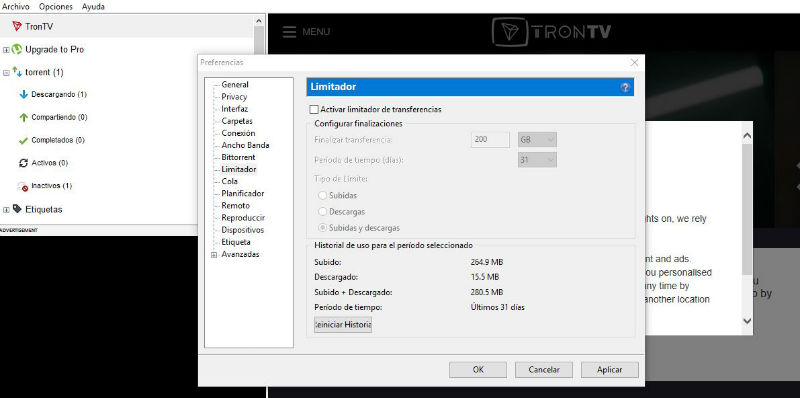Click the Finalizar transferencia 200 input field
The width and height of the screenshot is (800, 398).
pyautogui.click(x=490, y=140)
